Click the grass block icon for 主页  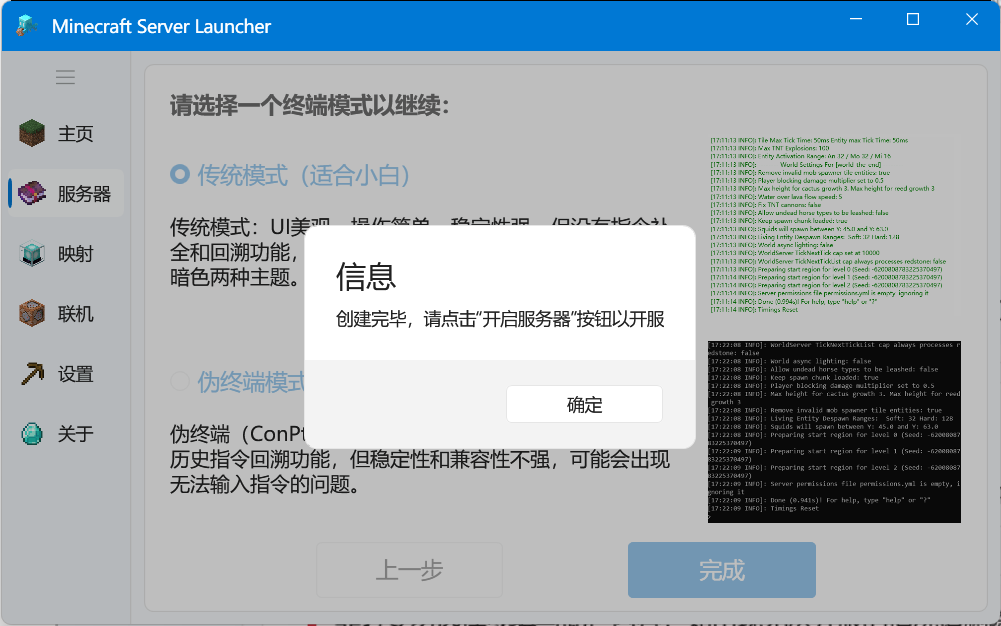click(x=32, y=133)
